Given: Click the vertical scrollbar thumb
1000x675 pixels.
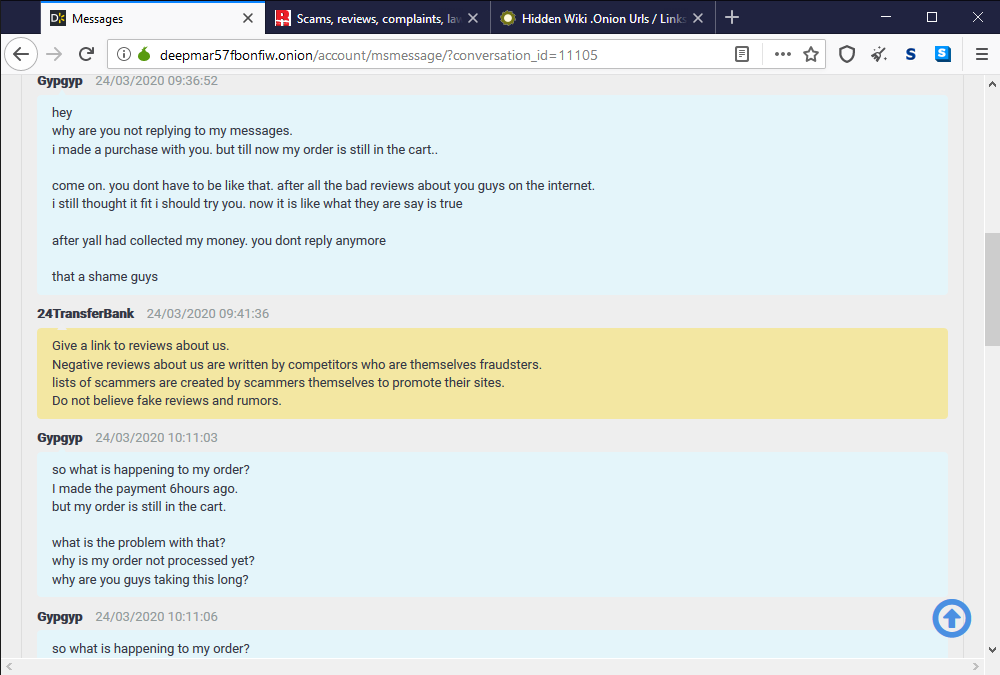Looking at the screenshot, I should click(992, 289).
